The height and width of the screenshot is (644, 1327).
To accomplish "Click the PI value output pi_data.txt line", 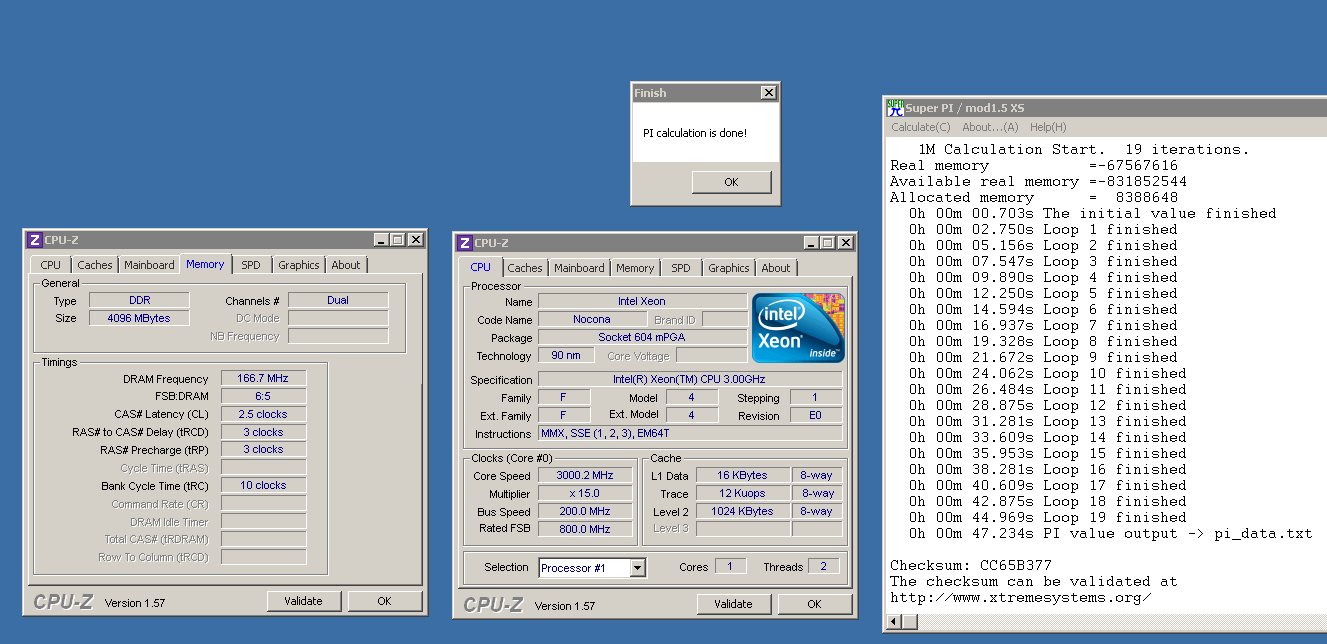I will 1110,534.
